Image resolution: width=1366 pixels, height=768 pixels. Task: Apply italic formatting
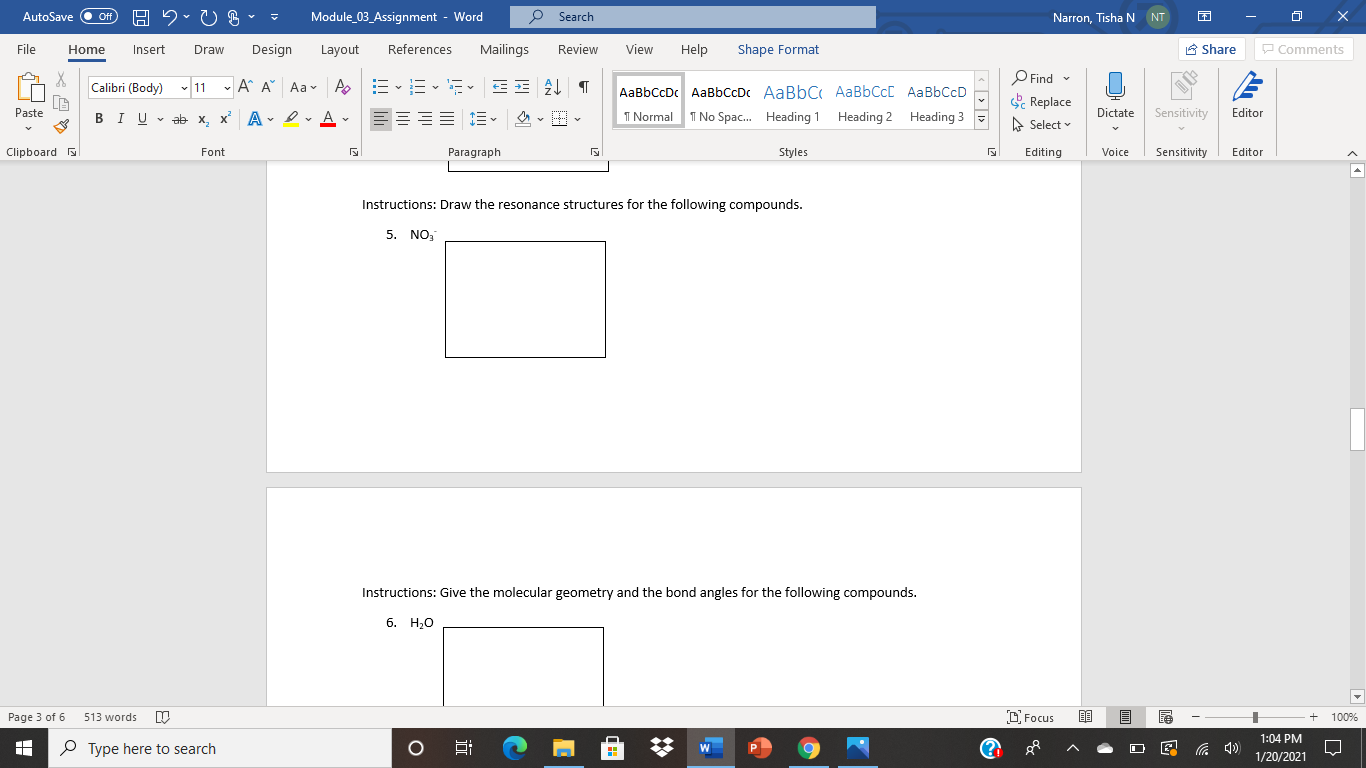pos(119,117)
